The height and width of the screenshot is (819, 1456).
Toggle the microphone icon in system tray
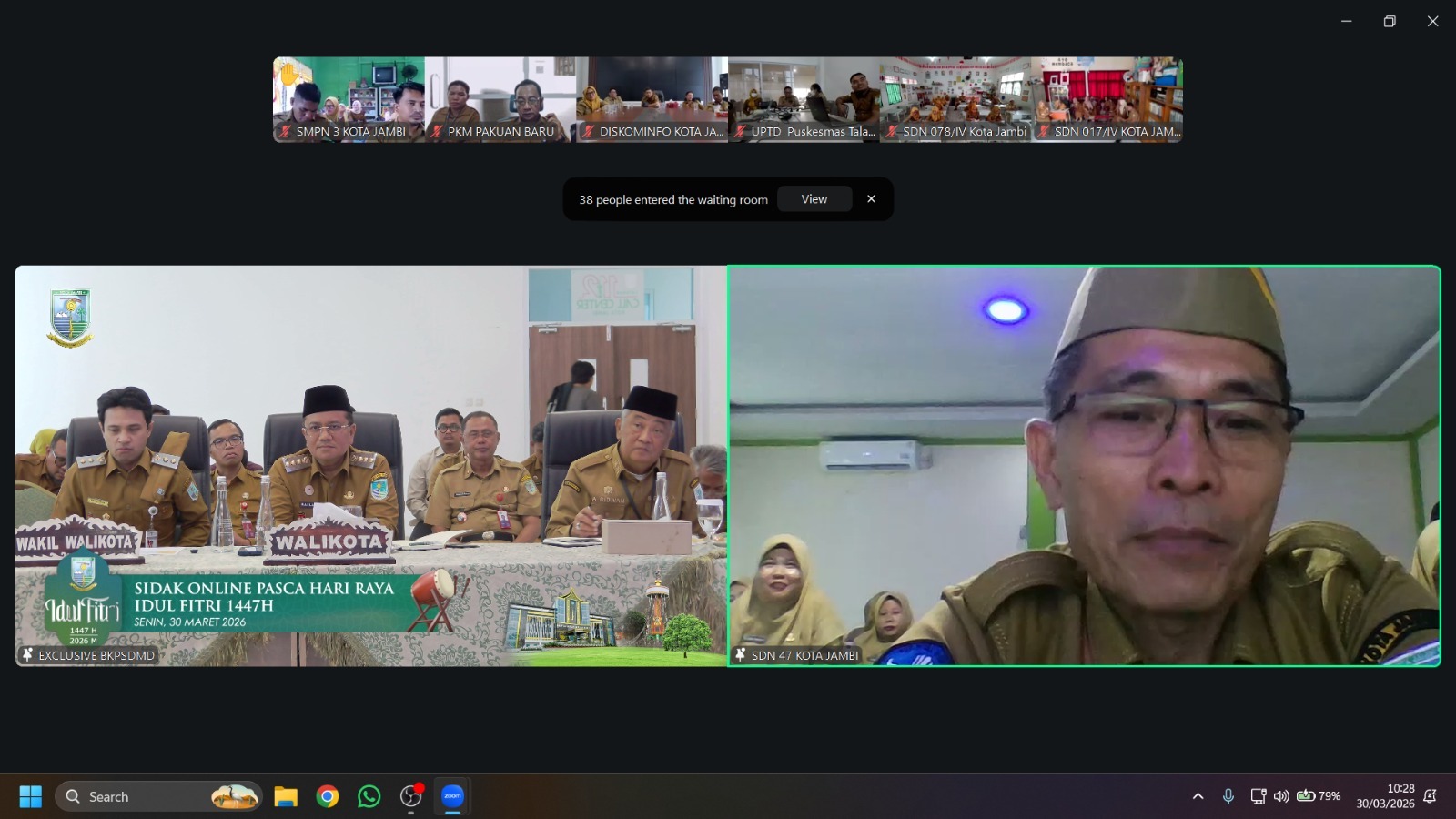(1228, 796)
